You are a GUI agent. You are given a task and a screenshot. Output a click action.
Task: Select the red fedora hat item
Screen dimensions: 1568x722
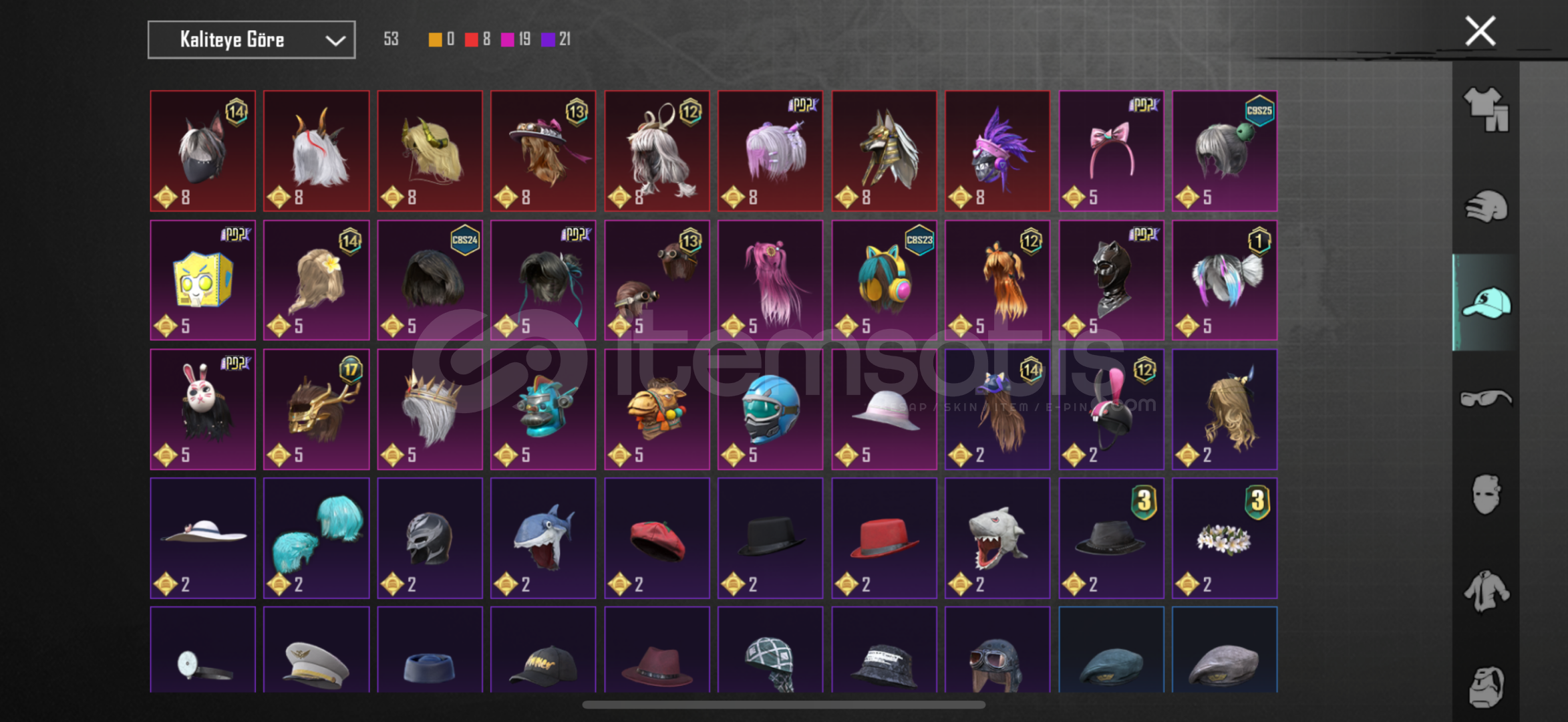884,538
